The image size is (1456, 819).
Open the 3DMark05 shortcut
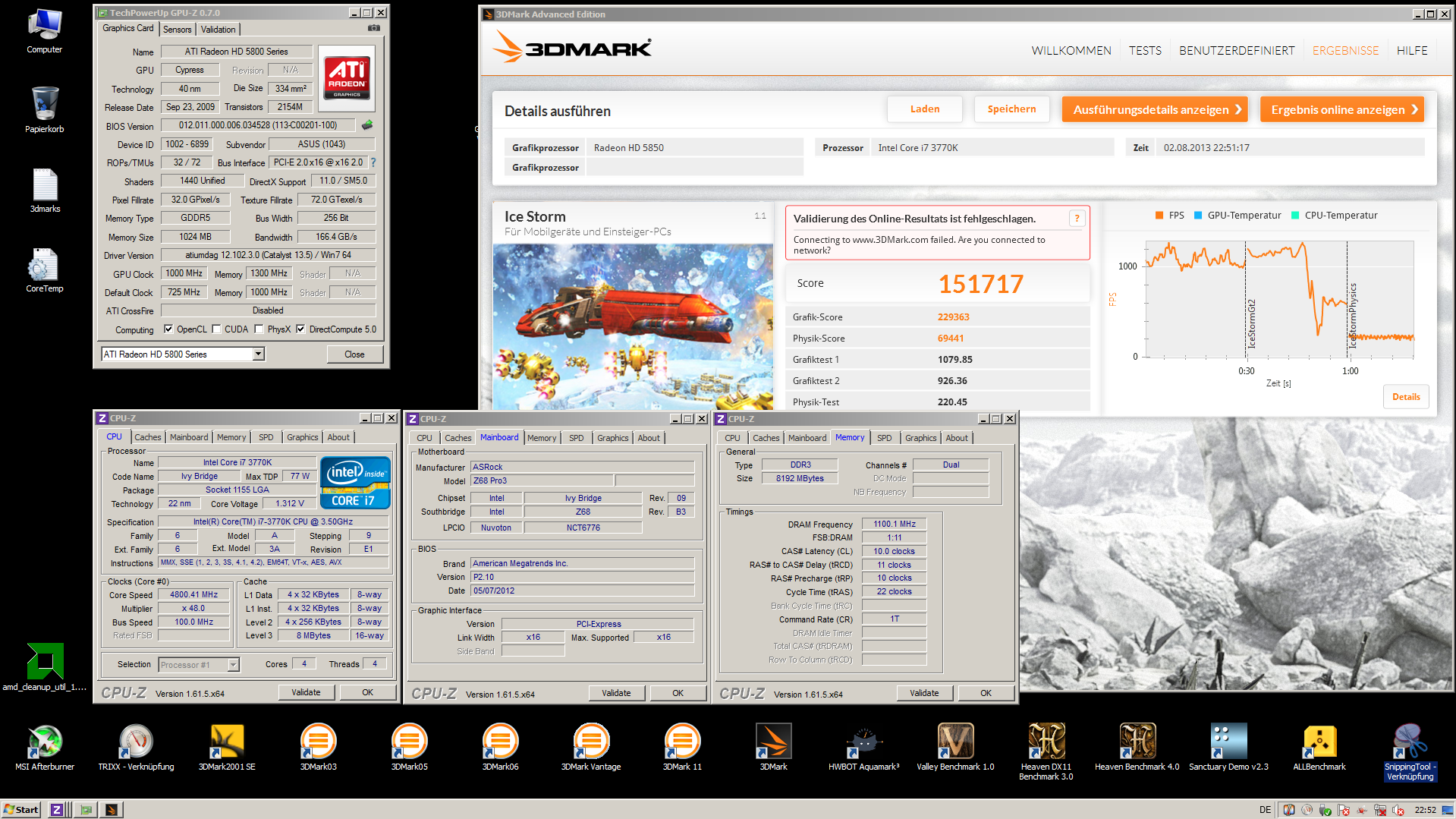[x=409, y=747]
